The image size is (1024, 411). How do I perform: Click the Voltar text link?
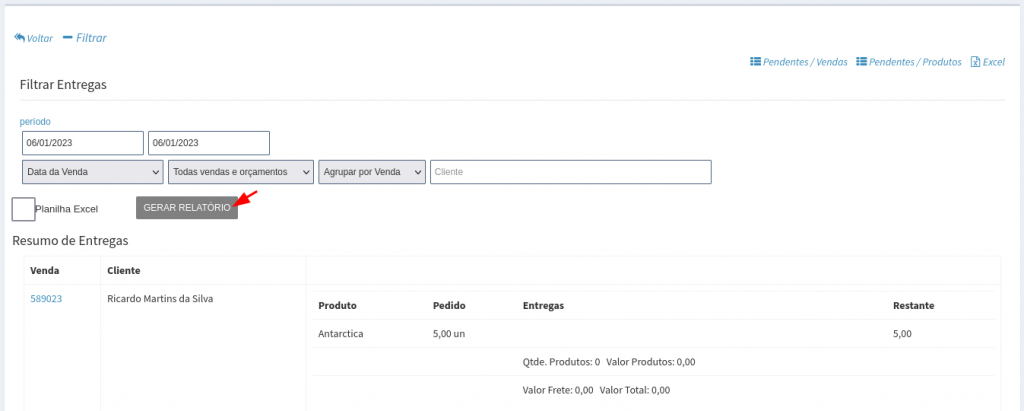[40, 38]
